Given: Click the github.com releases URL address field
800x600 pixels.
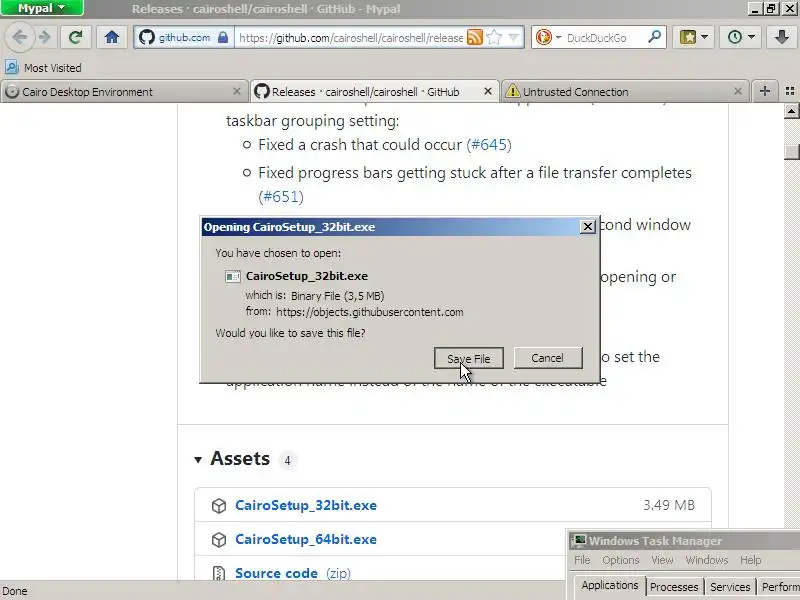Looking at the screenshot, I should [351, 38].
